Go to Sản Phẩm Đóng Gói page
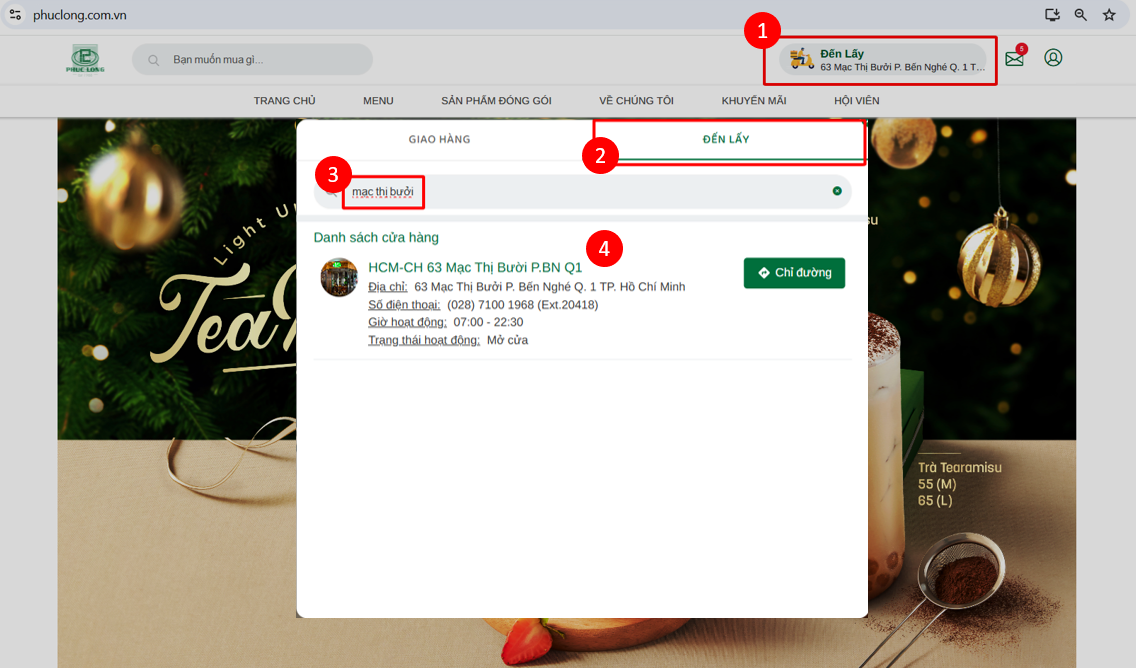The image size is (1136, 668). [x=496, y=101]
